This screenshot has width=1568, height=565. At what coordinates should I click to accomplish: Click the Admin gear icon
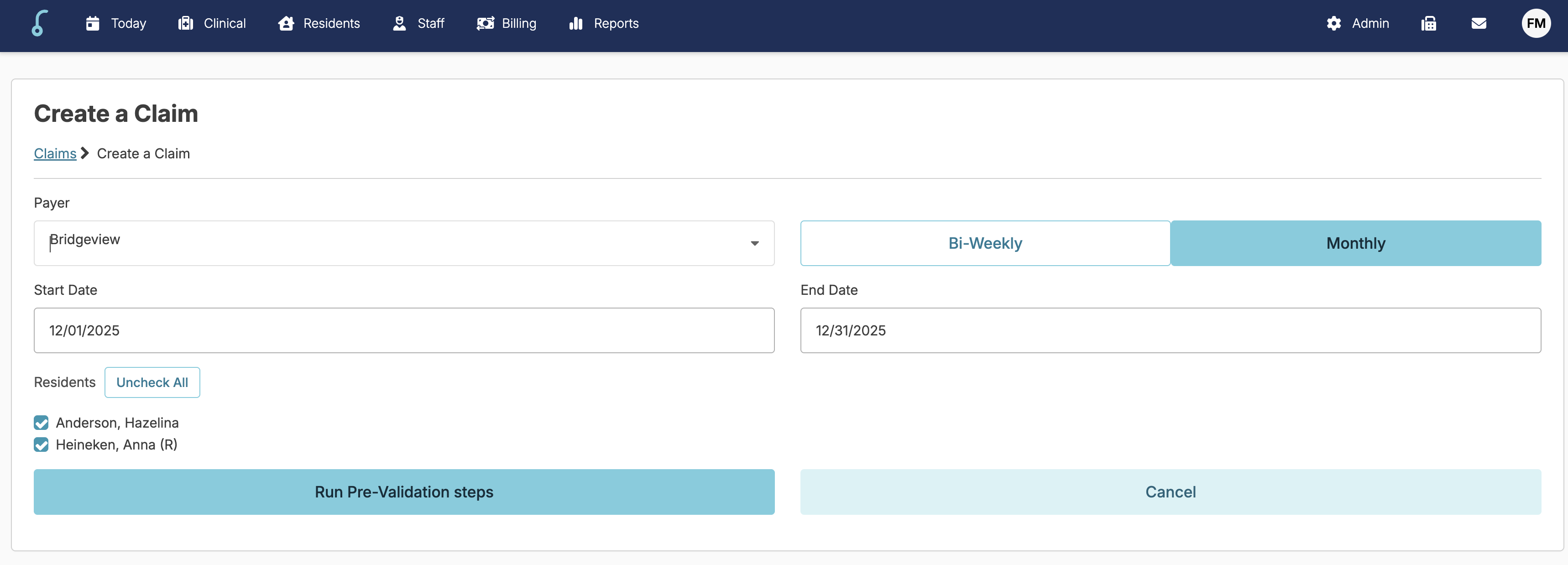1333,23
